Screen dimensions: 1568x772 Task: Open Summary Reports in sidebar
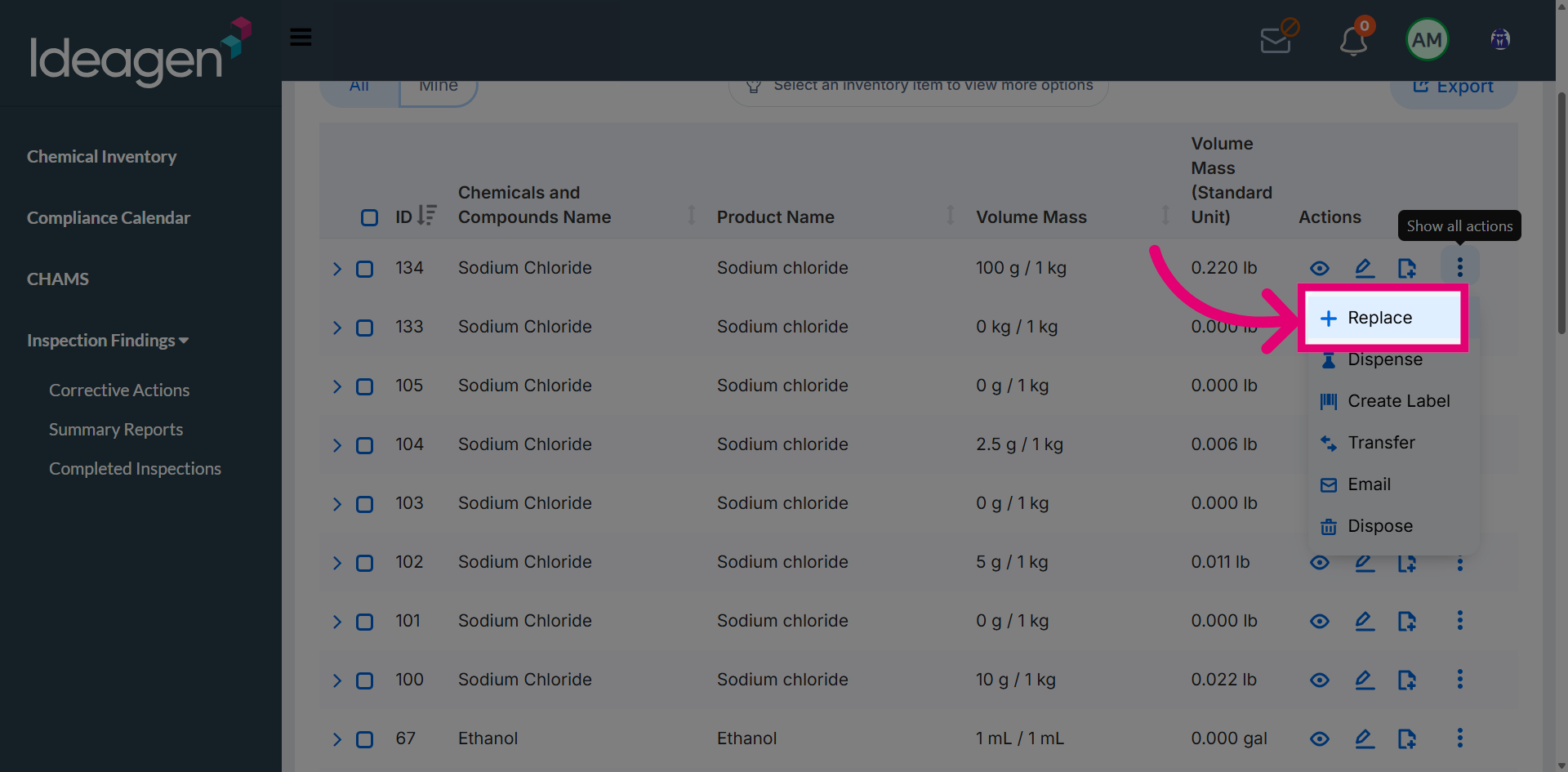[116, 430]
